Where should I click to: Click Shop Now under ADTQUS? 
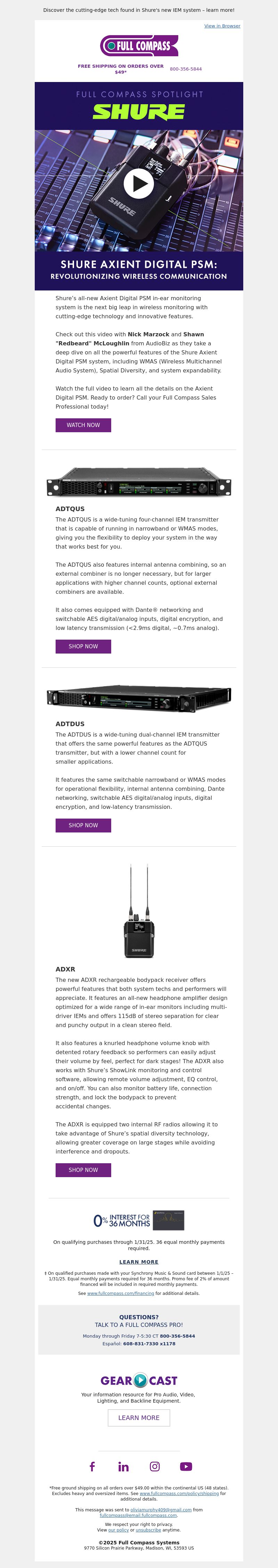coord(83,647)
